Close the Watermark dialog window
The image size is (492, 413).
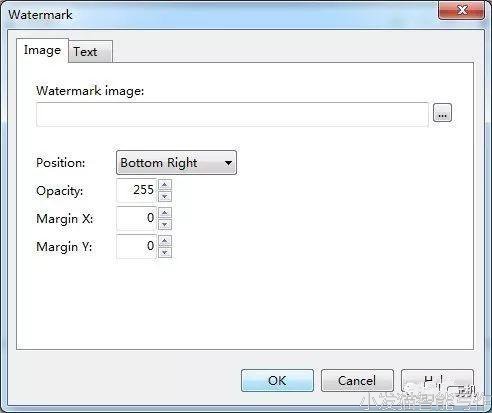(x=462, y=10)
